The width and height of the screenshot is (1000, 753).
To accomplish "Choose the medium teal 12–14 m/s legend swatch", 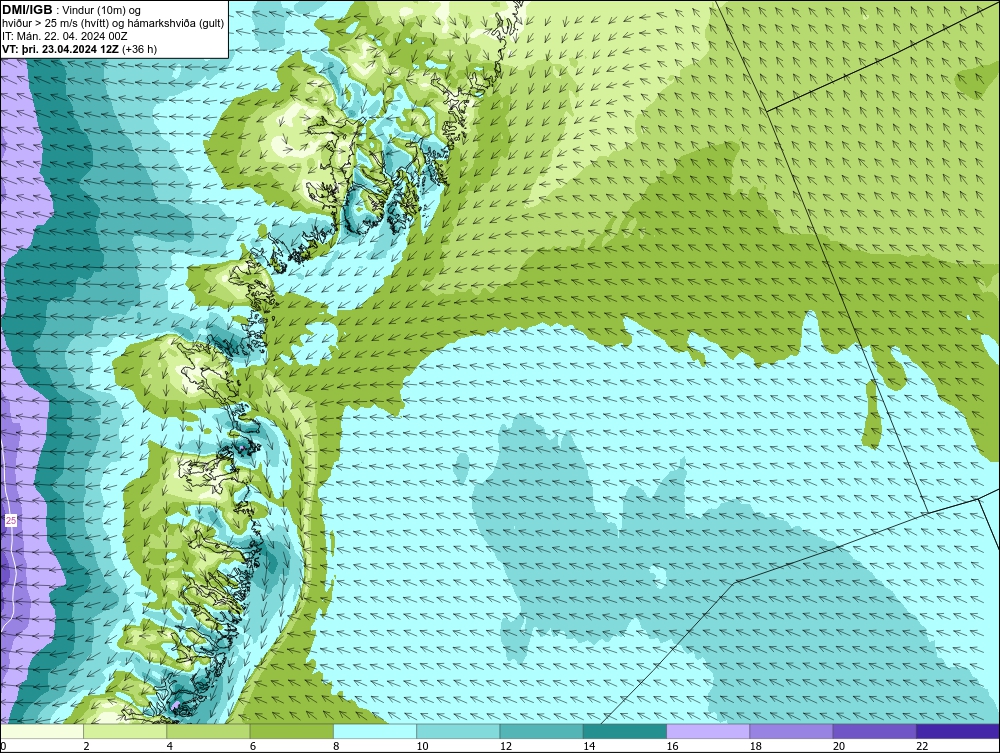I will 541,731.
